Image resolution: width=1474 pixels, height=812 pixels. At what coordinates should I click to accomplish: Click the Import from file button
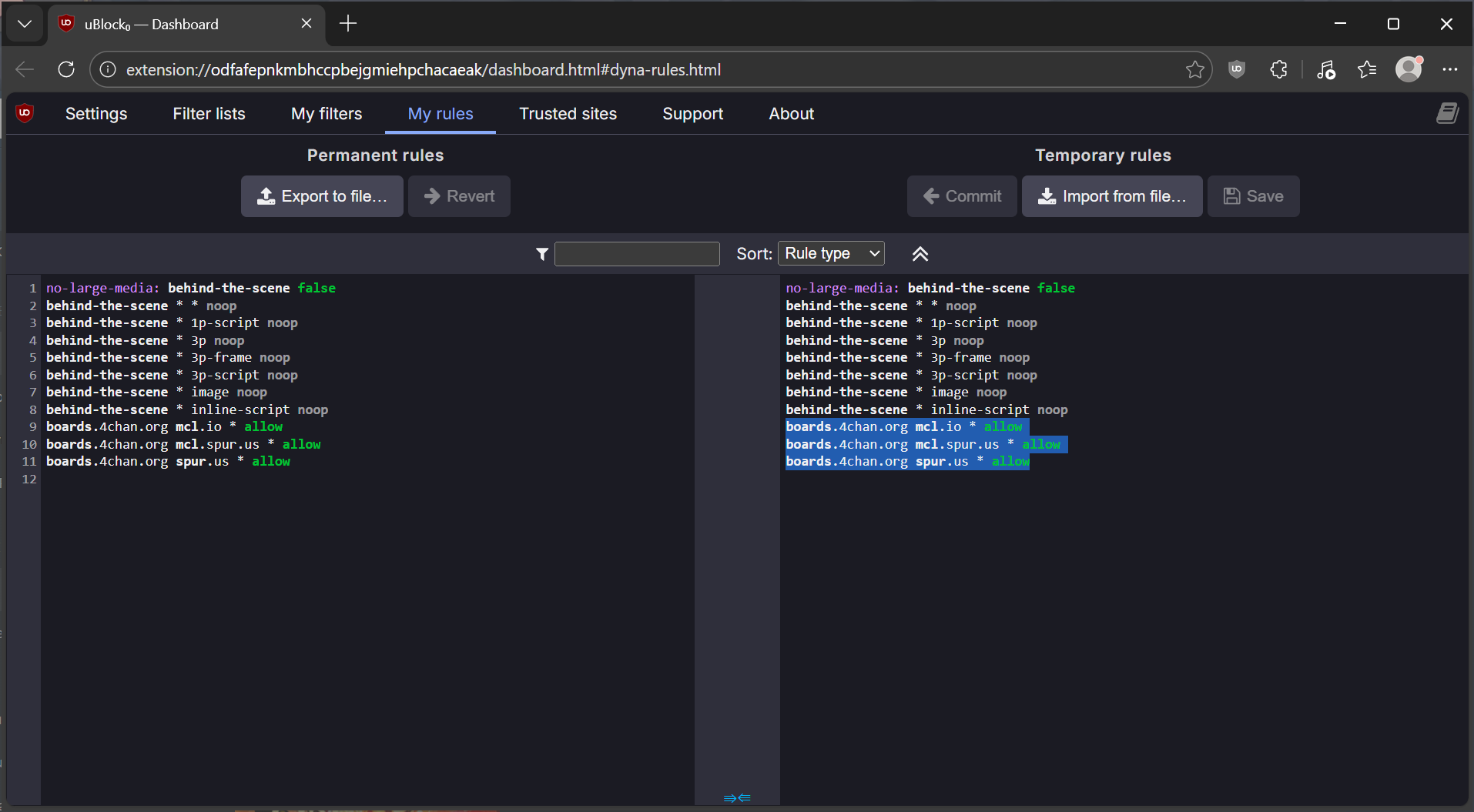click(x=1111, y=196)
